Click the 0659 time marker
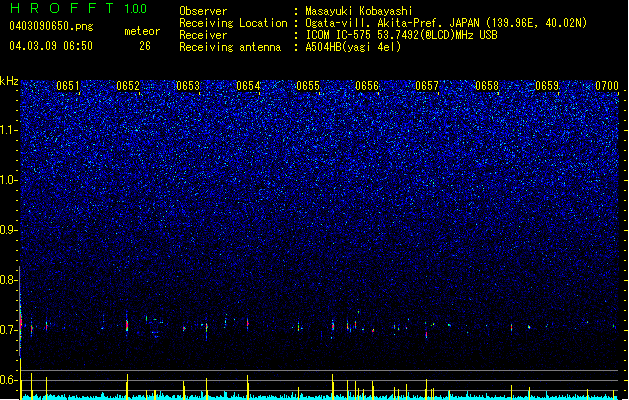629x400 pixels. pyautogui.click(x=547, y=86)
